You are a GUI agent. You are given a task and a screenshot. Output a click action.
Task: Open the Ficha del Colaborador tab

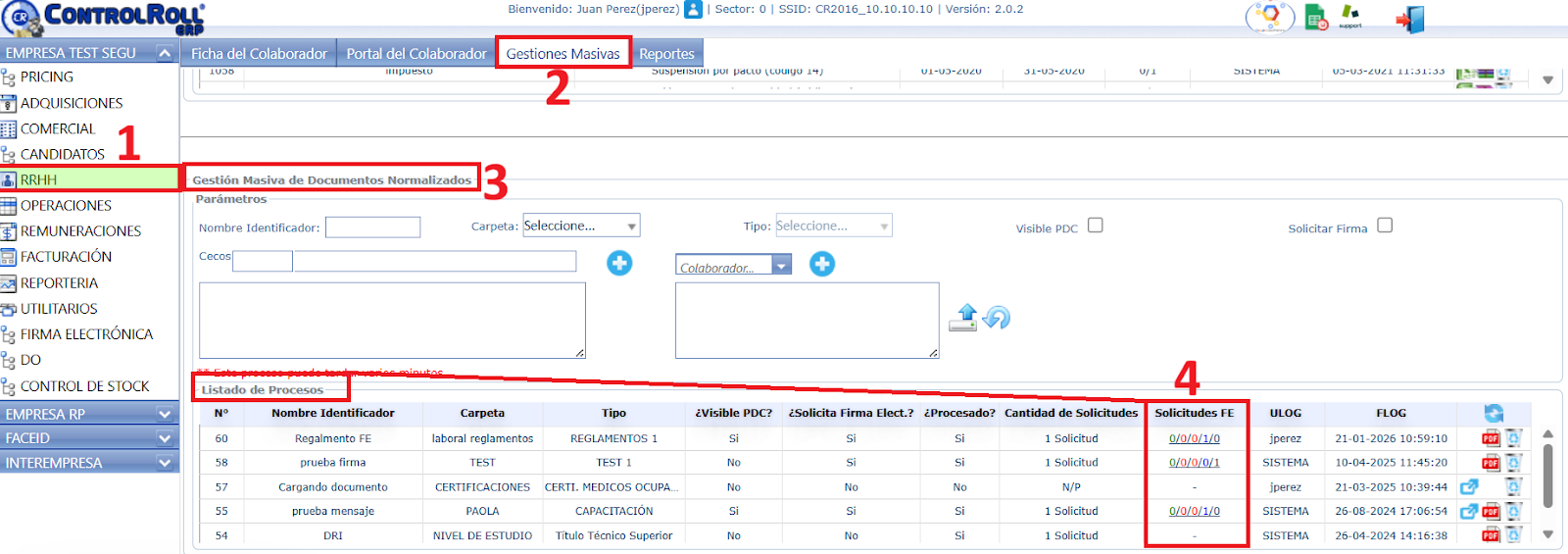(259, 54)
